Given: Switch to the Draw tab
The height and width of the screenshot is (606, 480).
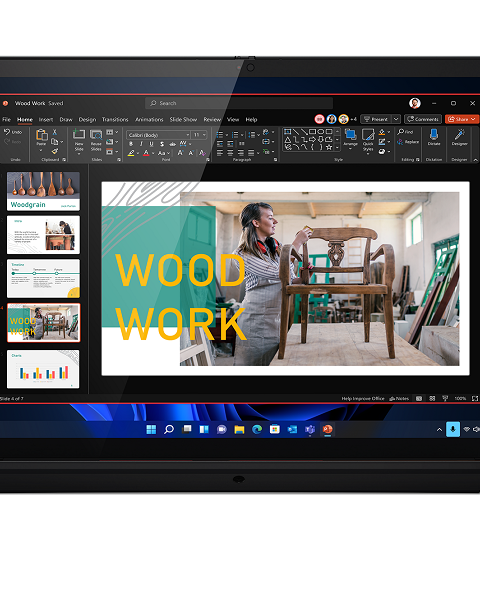Looking at the screenshot, I should pyautogui.click(x=66, y=119).
